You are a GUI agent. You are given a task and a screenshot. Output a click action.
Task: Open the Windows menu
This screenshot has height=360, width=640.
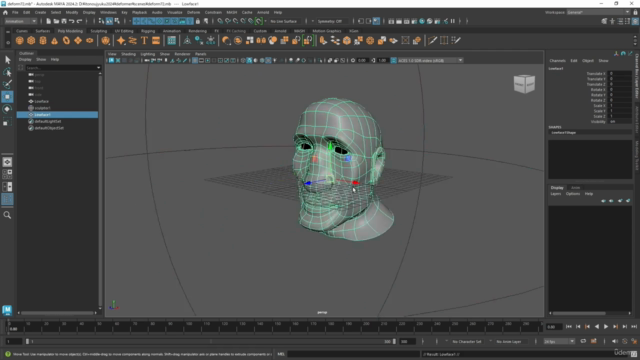coord(108,13)
